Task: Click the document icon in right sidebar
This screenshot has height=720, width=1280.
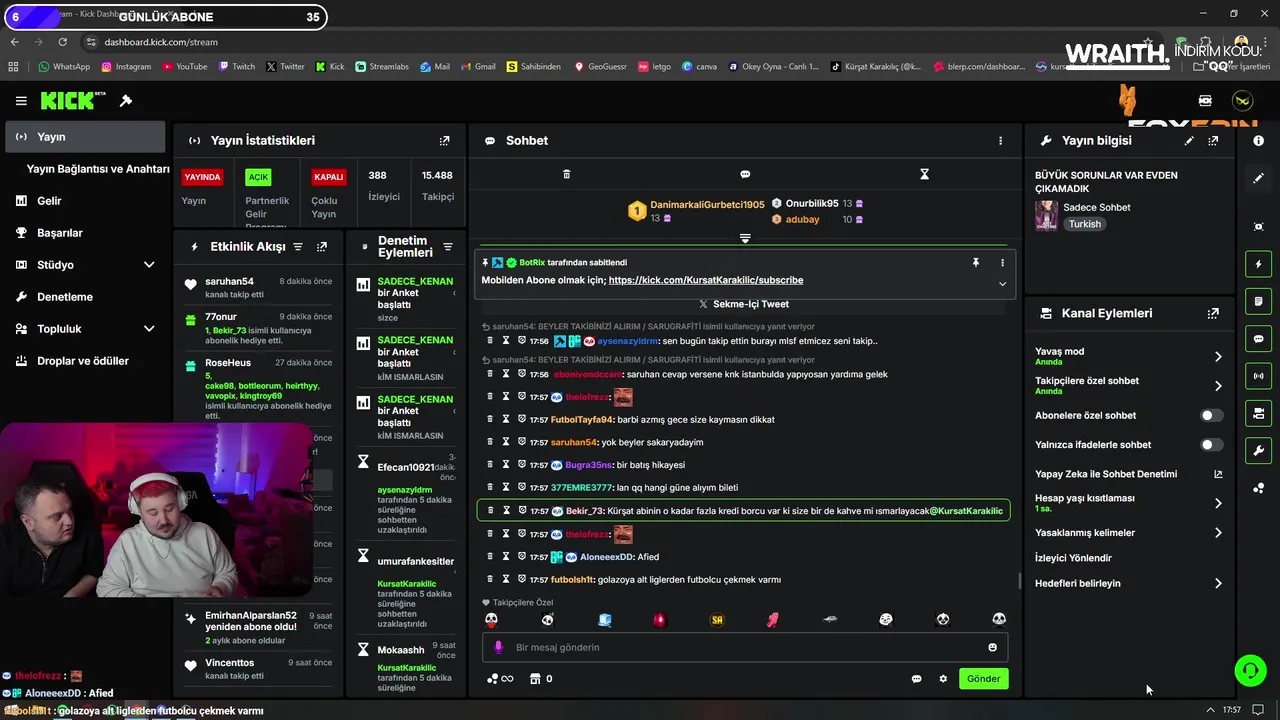Action: (x=1258, y=301)
